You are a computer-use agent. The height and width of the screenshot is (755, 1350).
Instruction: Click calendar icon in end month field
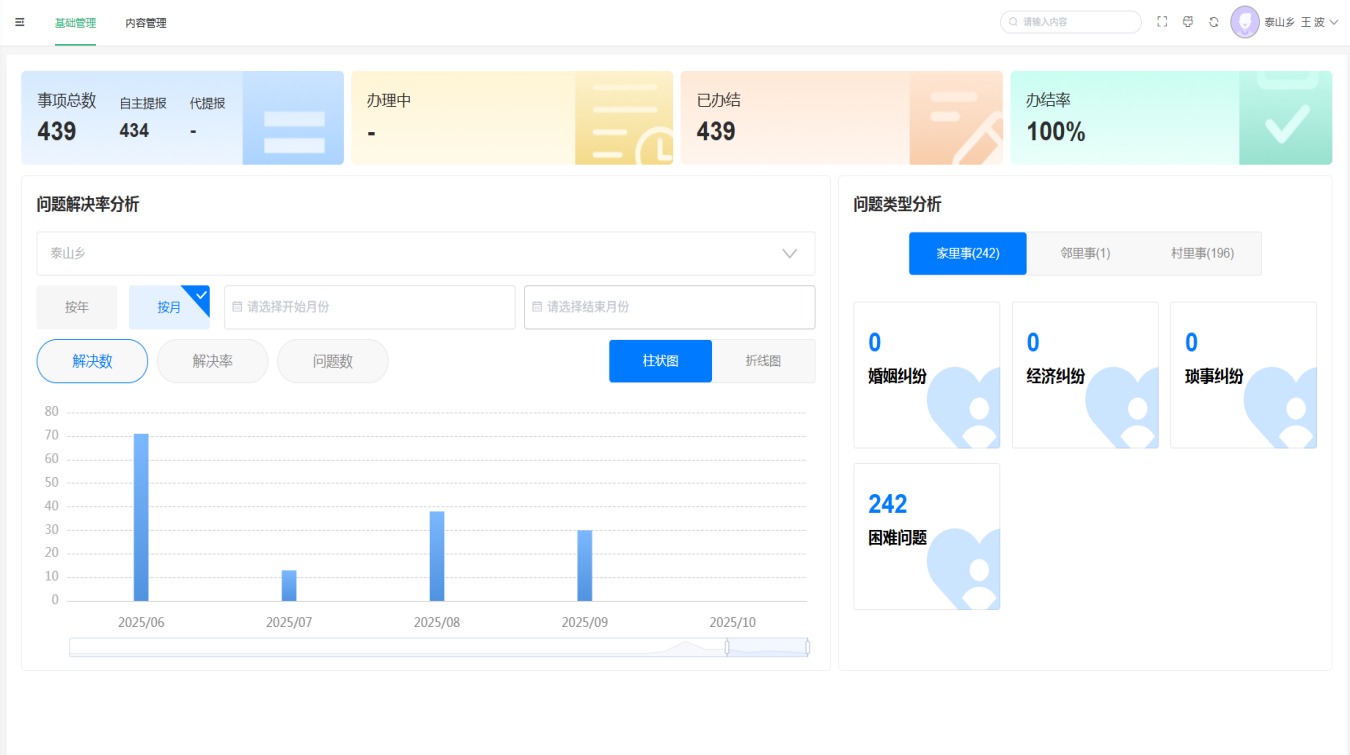(537, 307)
